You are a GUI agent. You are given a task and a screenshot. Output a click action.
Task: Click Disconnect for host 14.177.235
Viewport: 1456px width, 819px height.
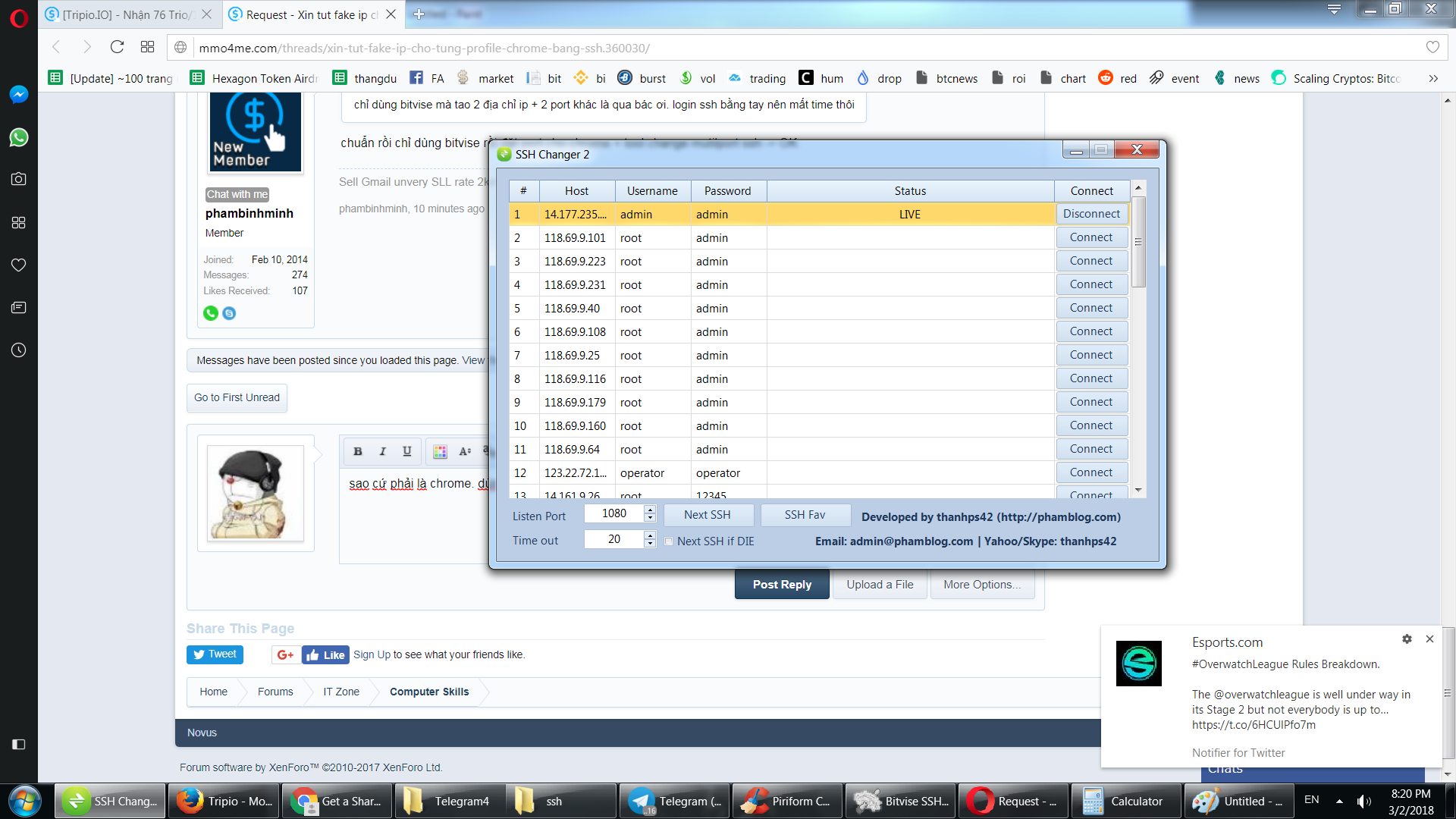click(1091, 214)
